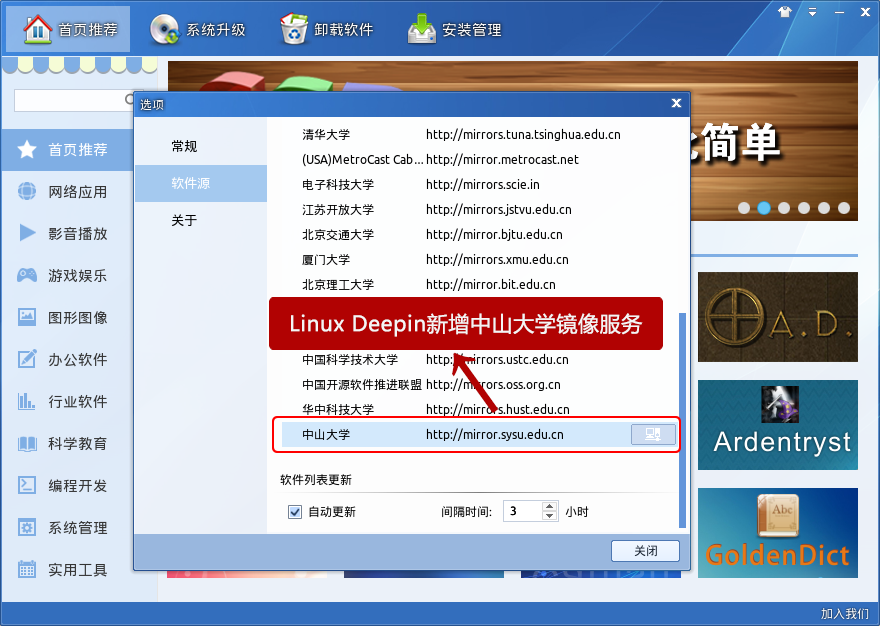Select the 中国科学技术大学 mirror row
Screen dimensions: 880x626
[x=480, y=360]
